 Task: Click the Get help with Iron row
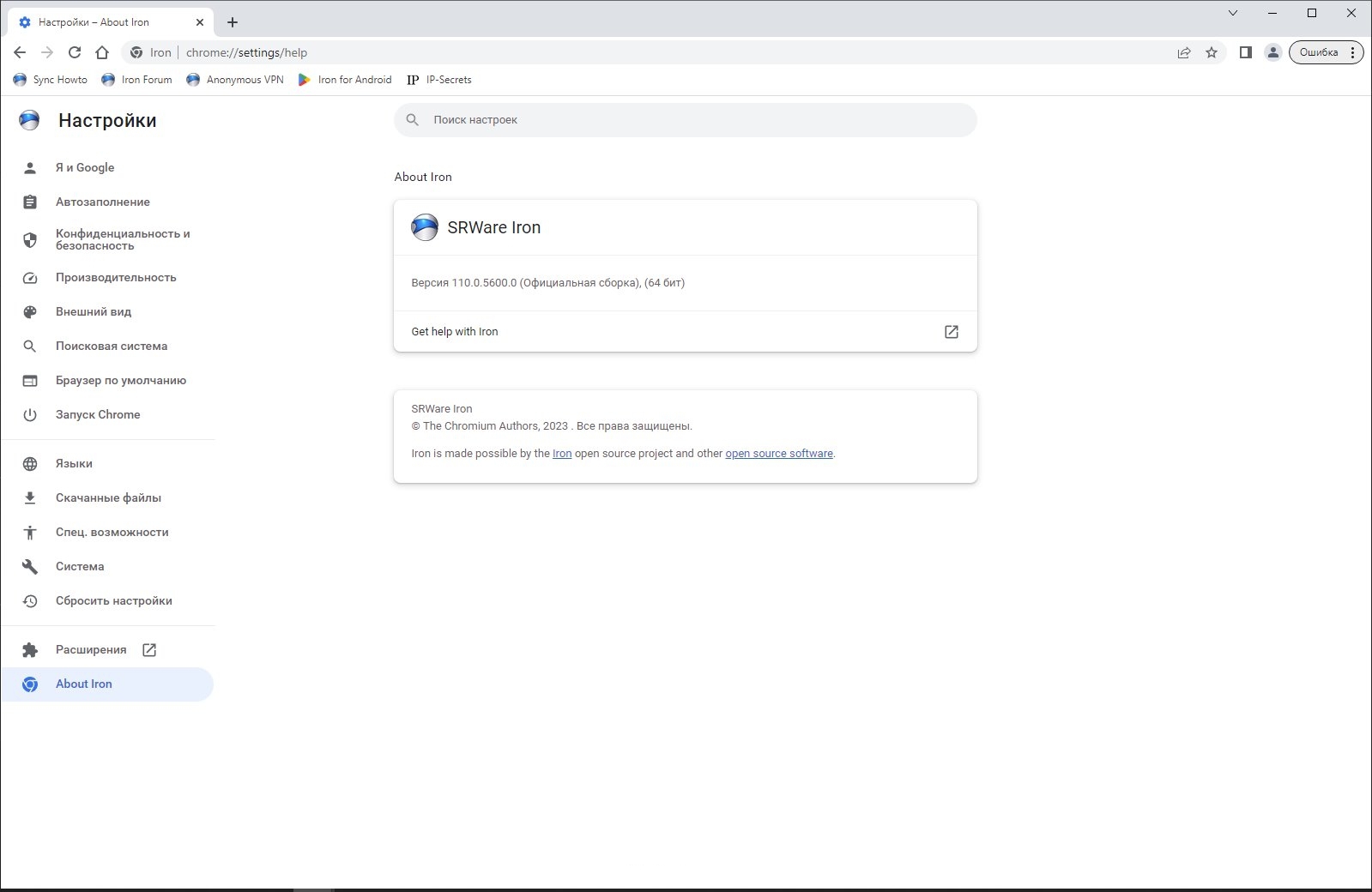pyautogui.click(x=686, y=331)
